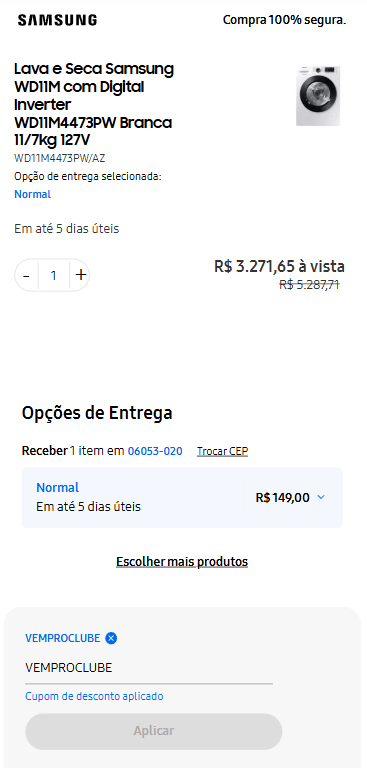Click the CEP number 06053-020

[x=155, y=451]
